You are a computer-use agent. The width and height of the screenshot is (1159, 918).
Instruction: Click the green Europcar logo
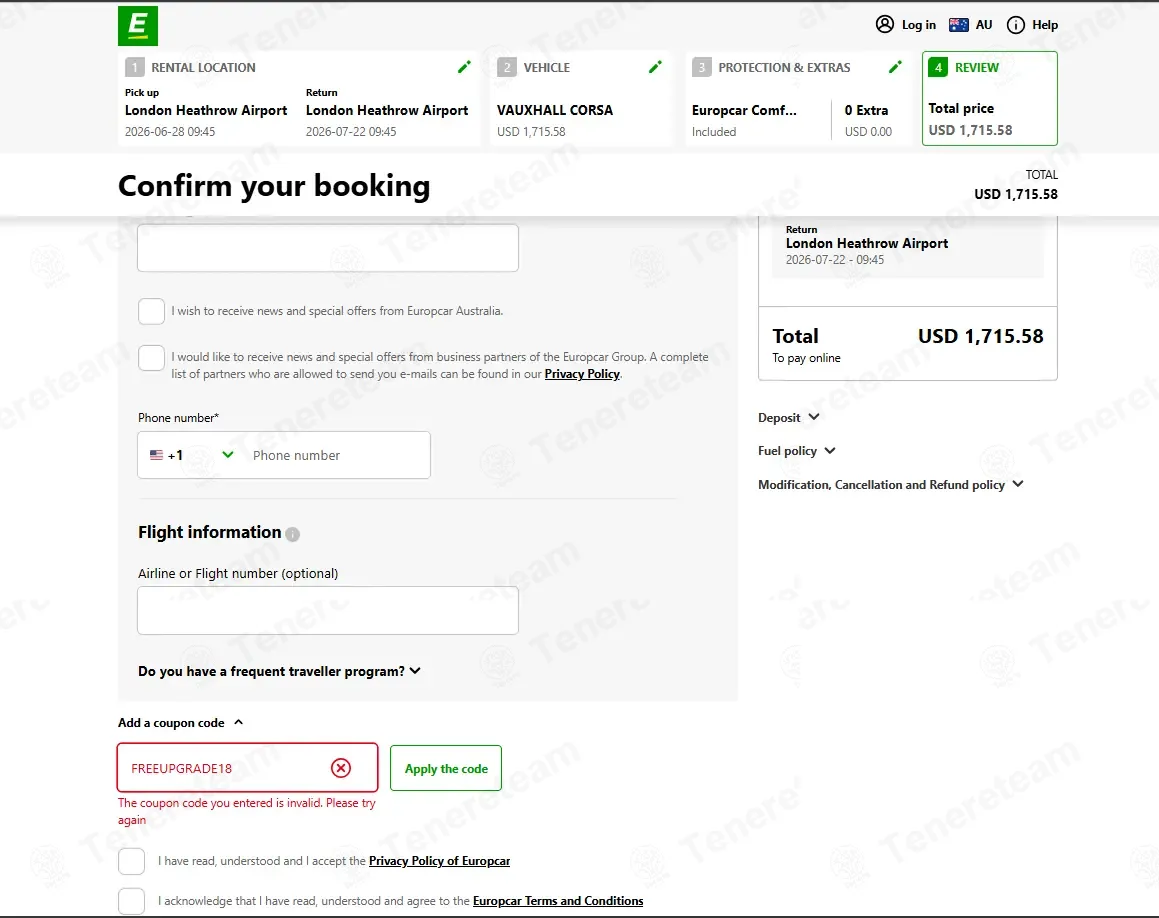coord(137,26)
